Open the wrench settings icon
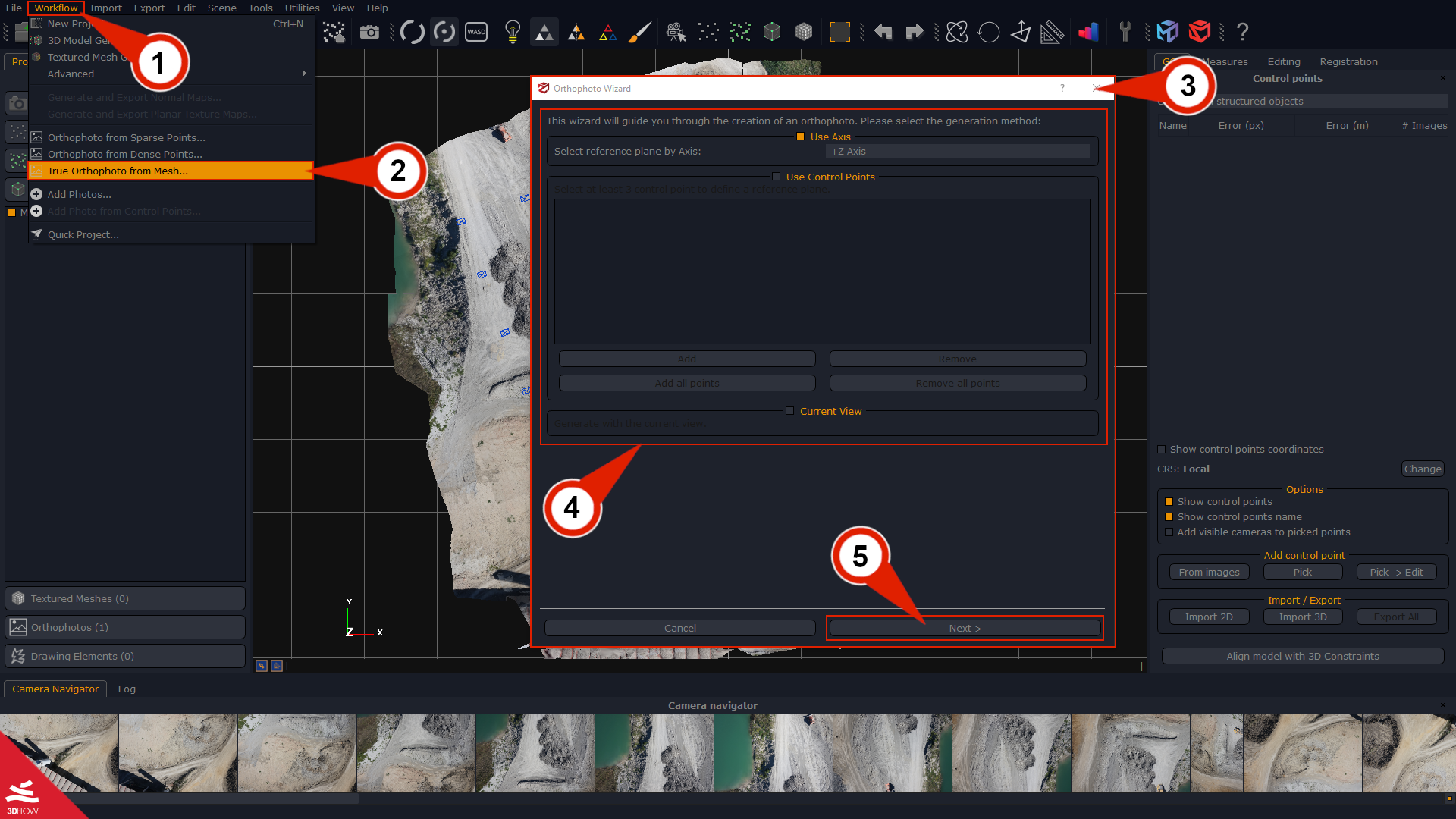1456x819 pixels. (1125, 32)
